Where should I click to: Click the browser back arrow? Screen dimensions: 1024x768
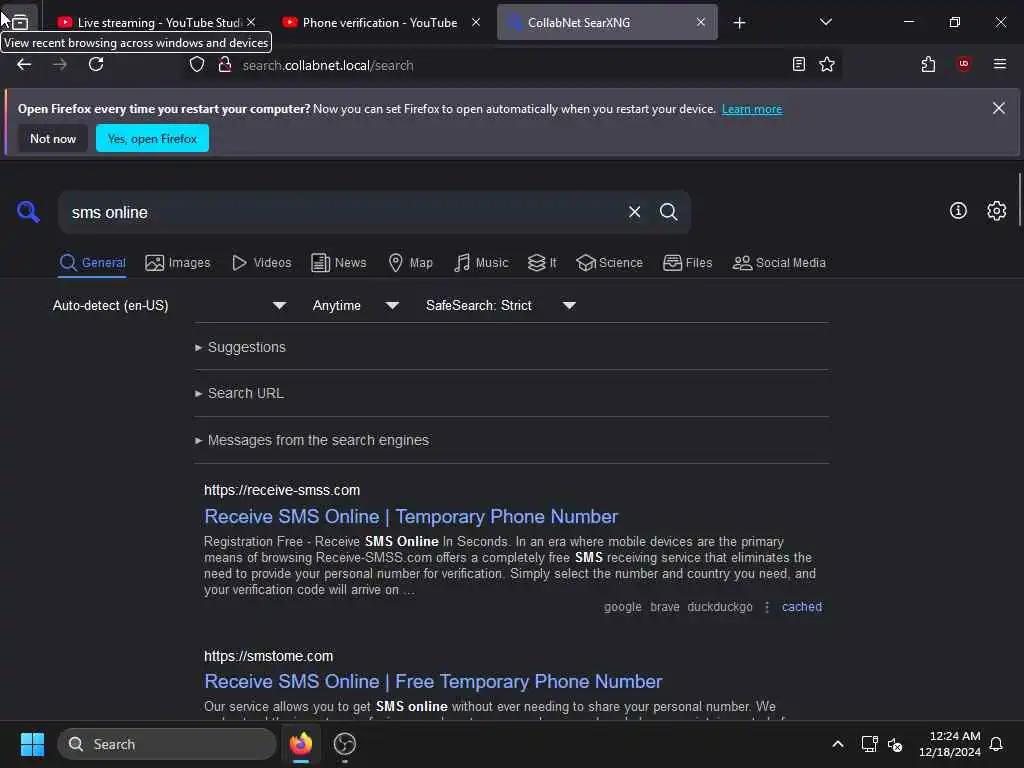pos(24,65)
